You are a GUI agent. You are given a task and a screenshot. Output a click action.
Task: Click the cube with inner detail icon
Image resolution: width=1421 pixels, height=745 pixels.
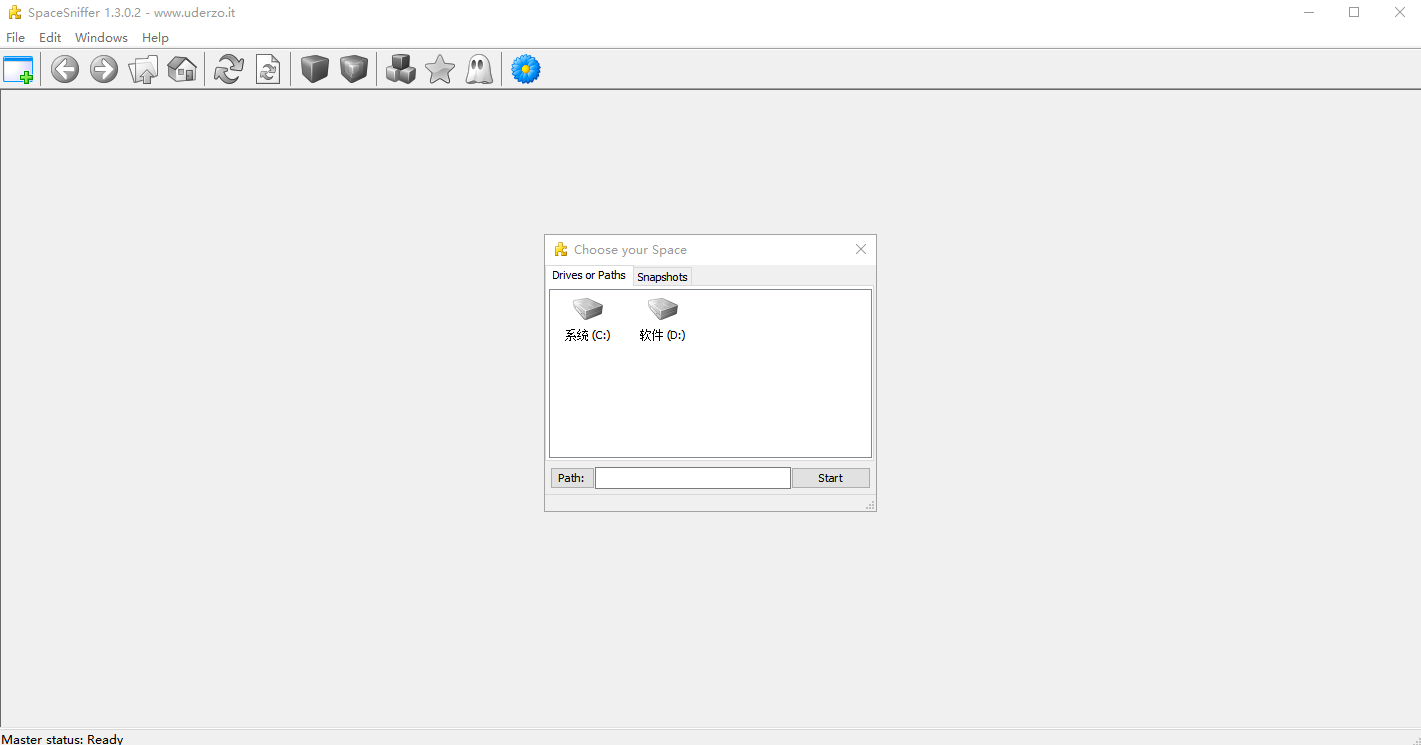(354, 70)
